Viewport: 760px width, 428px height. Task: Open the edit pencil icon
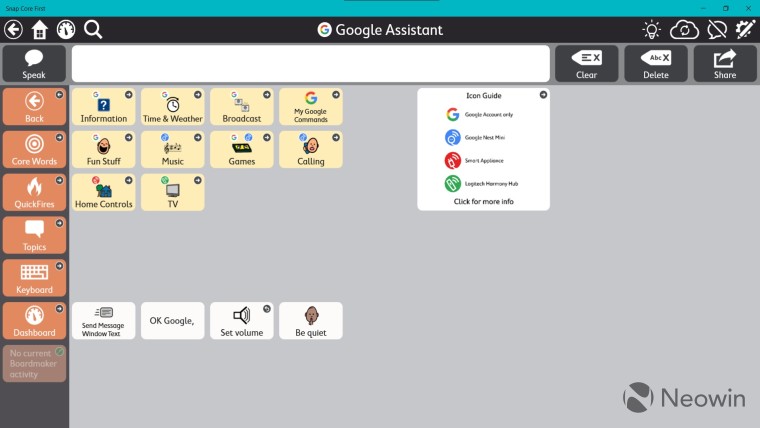pos(745,30)
